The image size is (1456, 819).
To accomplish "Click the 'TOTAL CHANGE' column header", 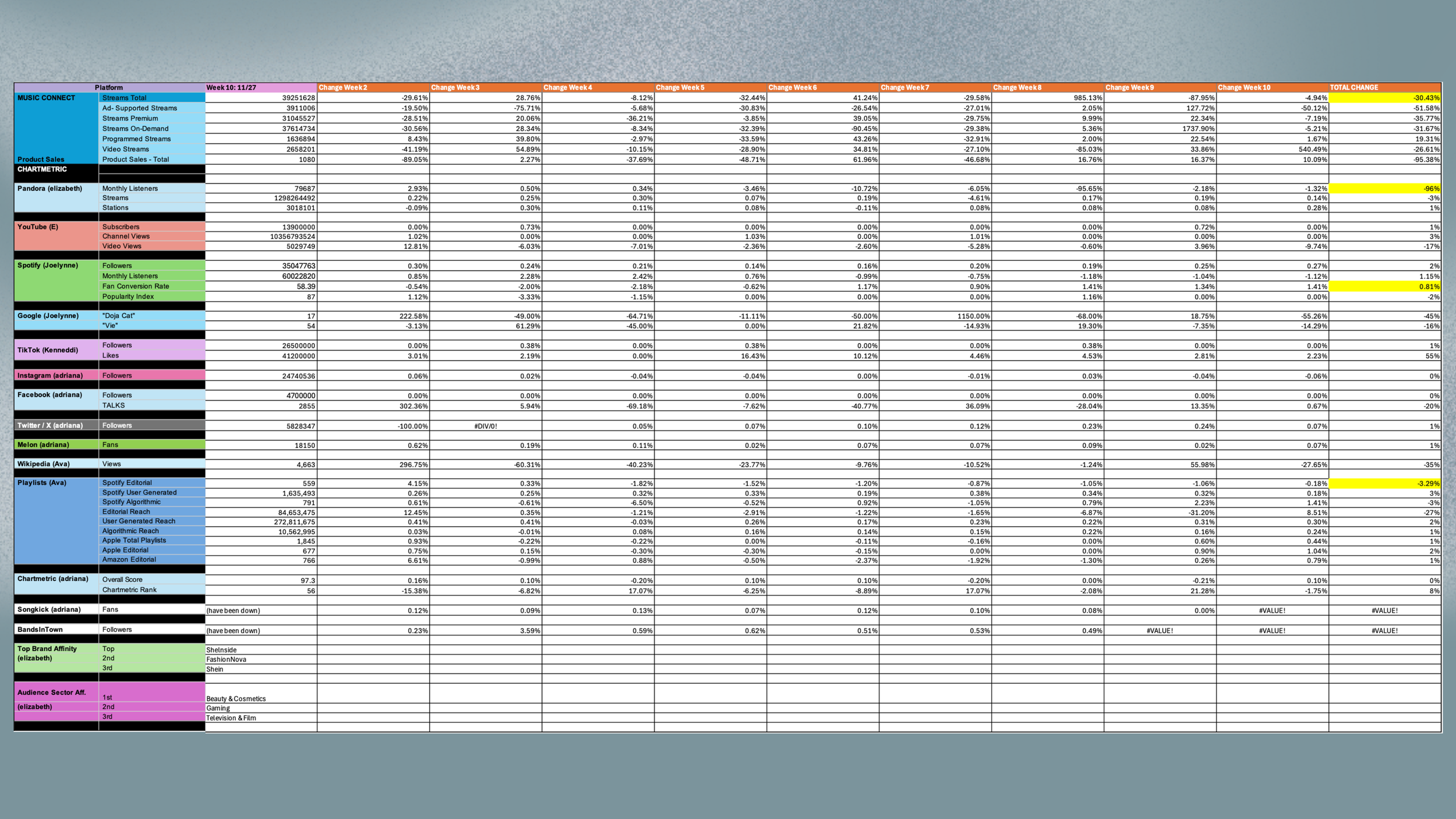I will pyautogui.click(x=1385, y=87).
